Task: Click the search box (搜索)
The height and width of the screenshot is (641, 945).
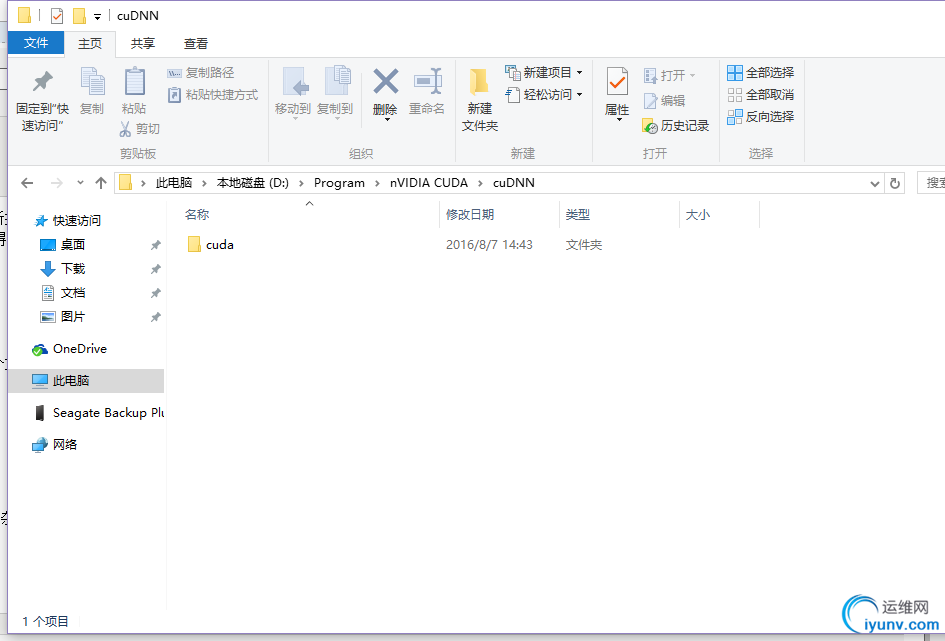Action: [x=931, y=183]
